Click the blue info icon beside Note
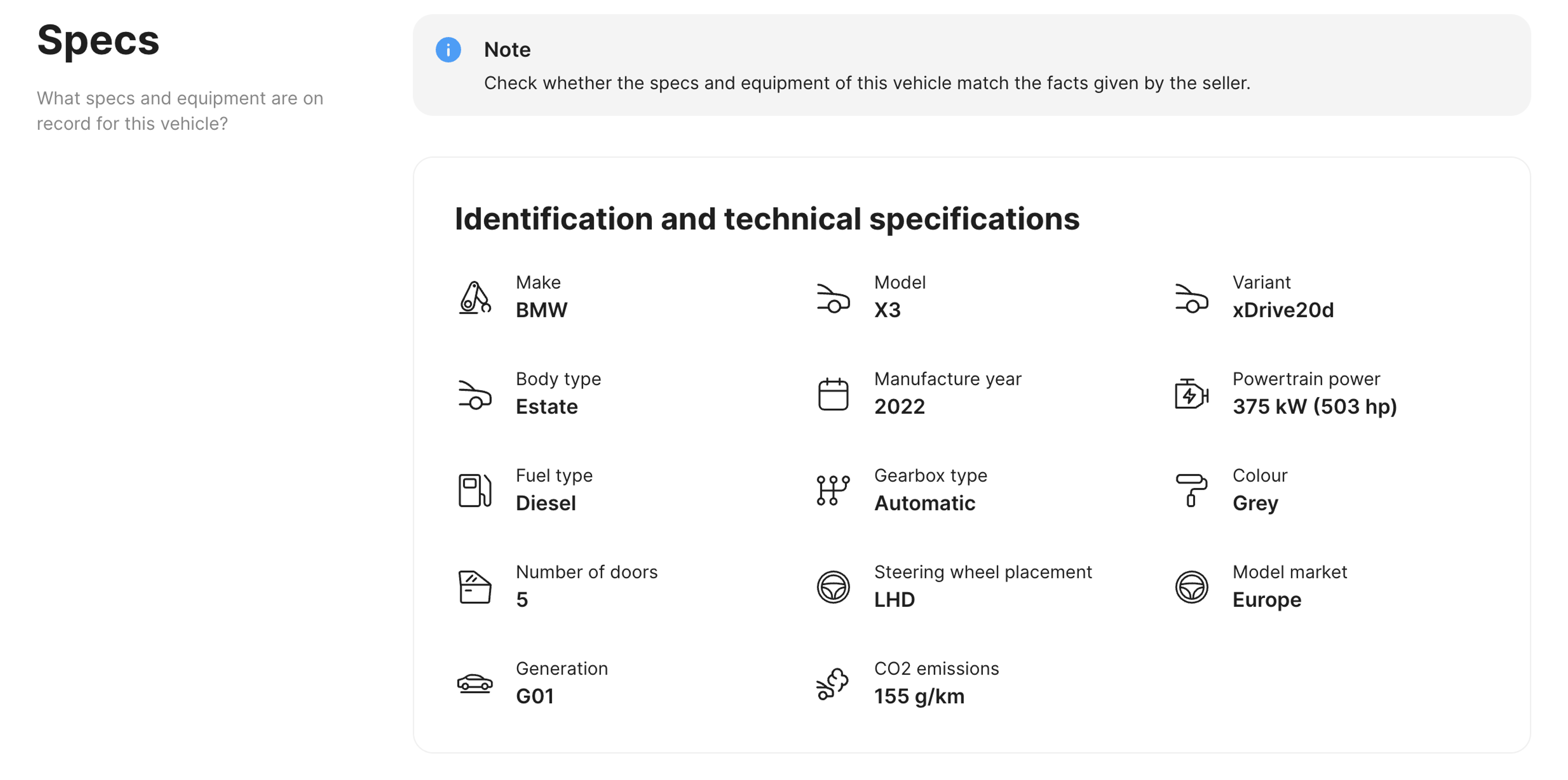The width and height of the screenshot is (1568, 780). coord(448,50)
